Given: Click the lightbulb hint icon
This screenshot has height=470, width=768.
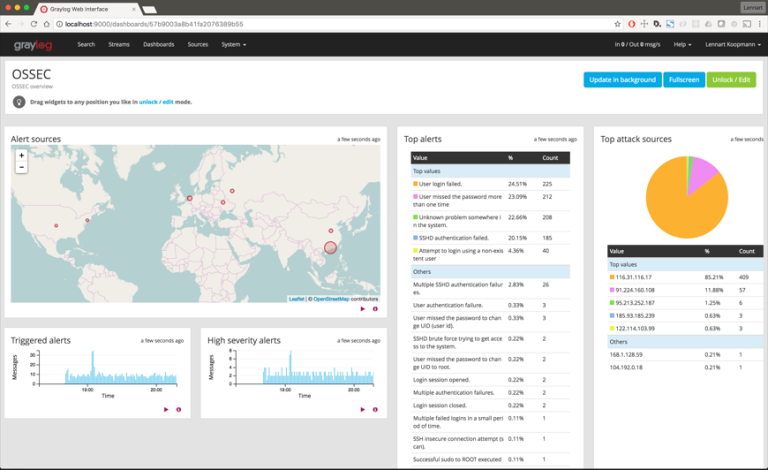Looking at the screenshot, I should click(x=19, y=102).
